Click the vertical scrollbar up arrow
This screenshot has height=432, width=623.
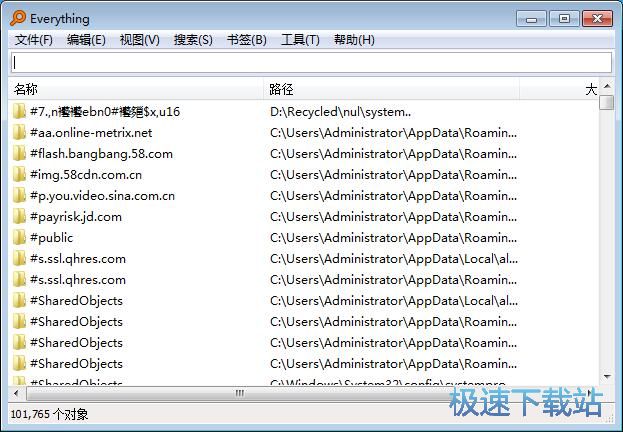[607, 86]
